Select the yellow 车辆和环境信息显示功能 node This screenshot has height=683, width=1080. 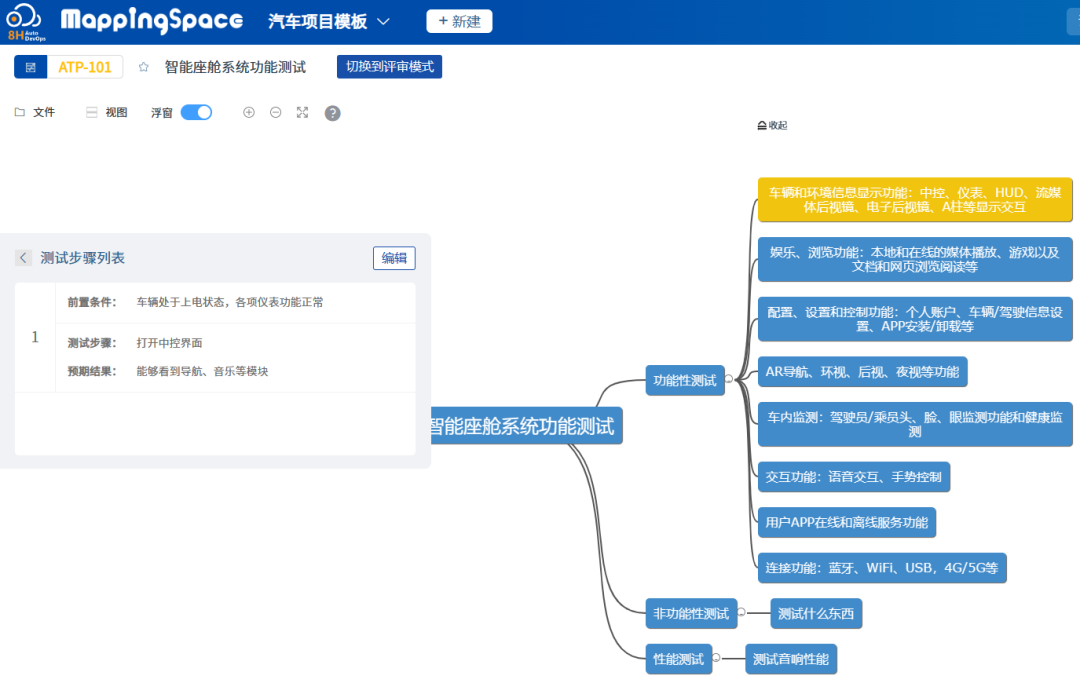tap(914, 200)
